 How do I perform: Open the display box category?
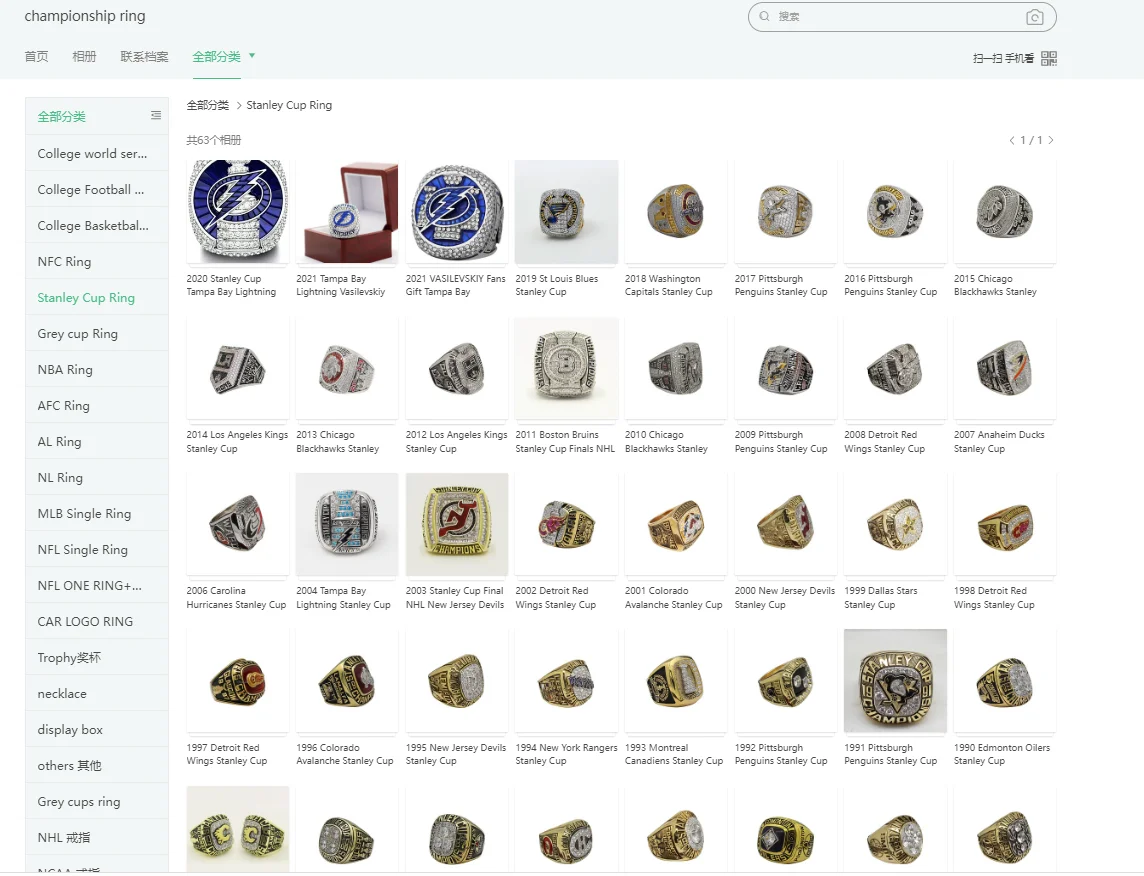97,729
